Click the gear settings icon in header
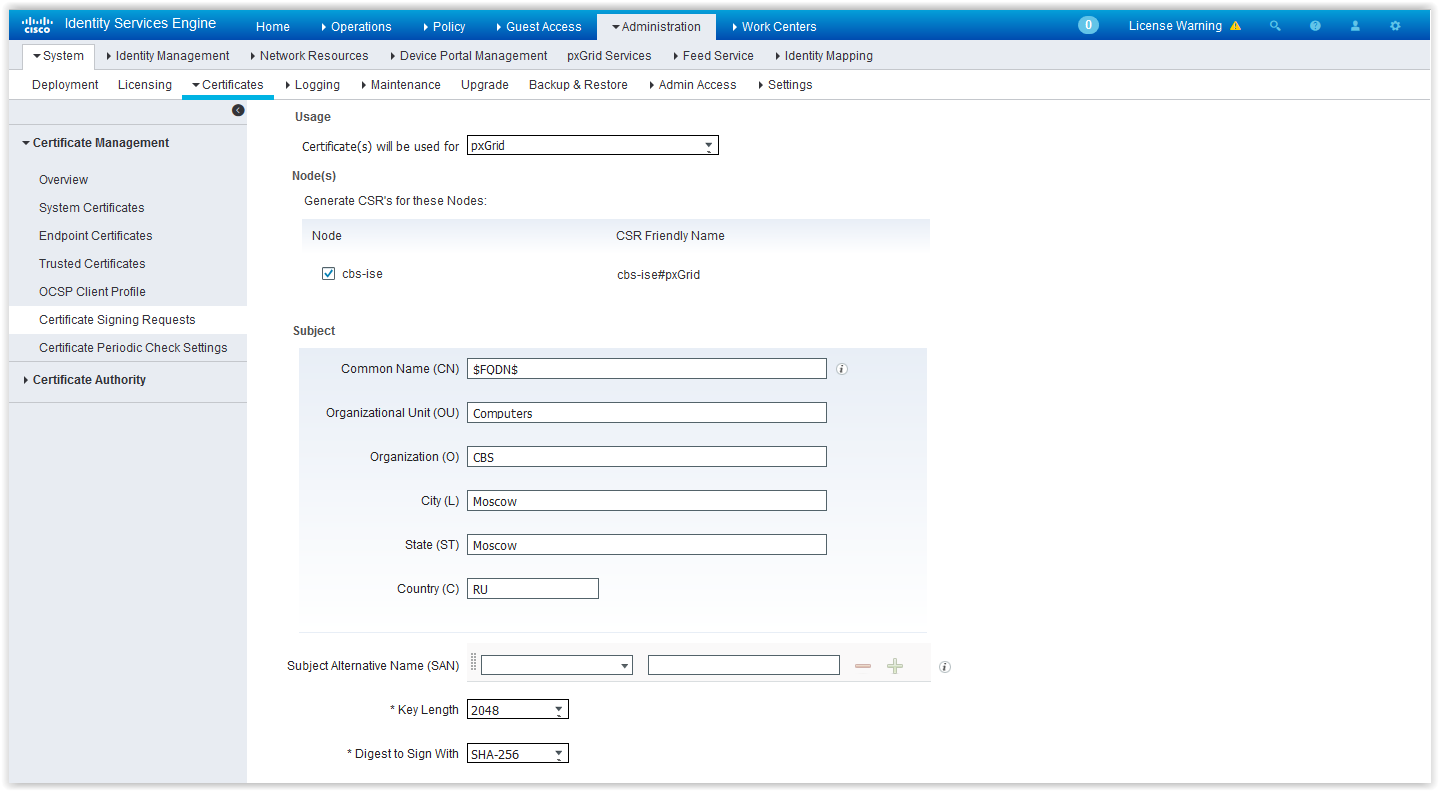This screenshot has width=1439, height=791. click(1394, 25)
